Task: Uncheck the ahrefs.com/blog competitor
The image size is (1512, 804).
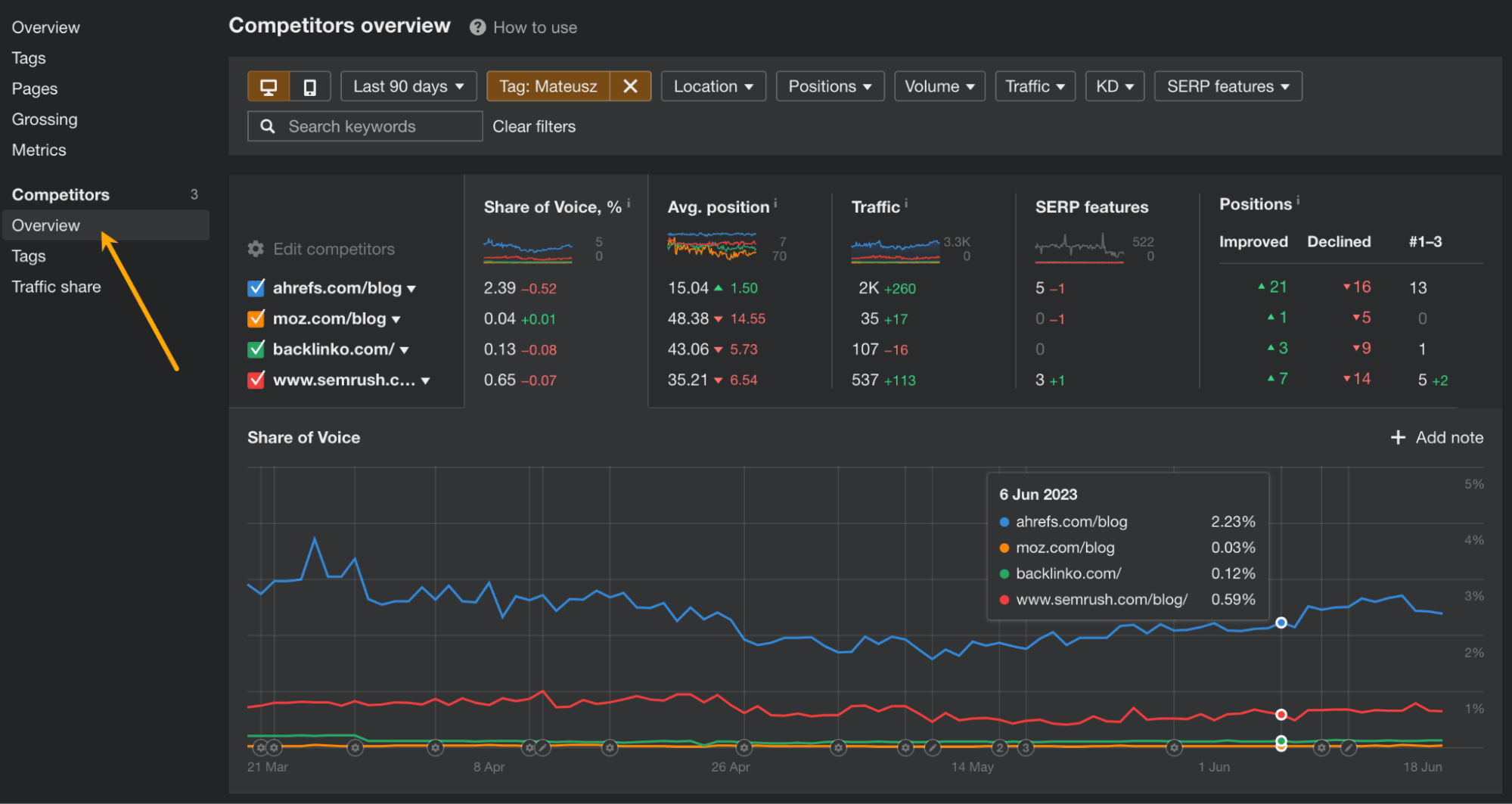Action: [256, 287]
